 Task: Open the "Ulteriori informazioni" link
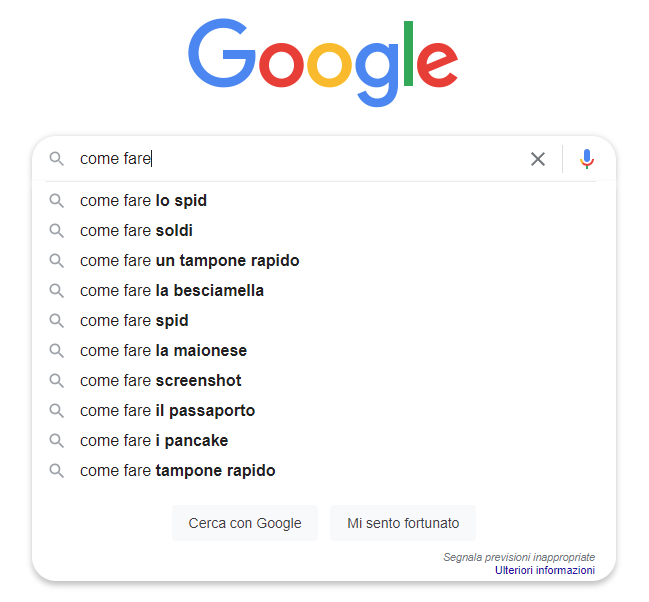[x=544, y=570]
